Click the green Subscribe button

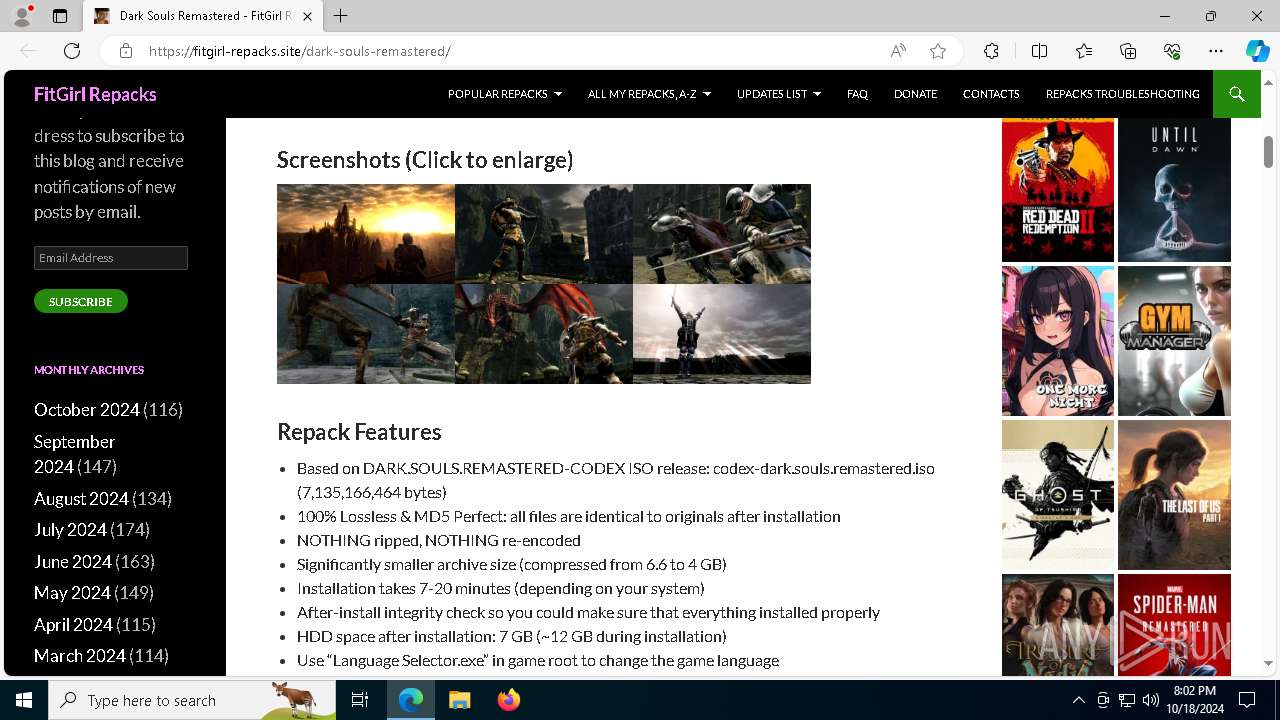pyautogui.click(x=81, y=301)
